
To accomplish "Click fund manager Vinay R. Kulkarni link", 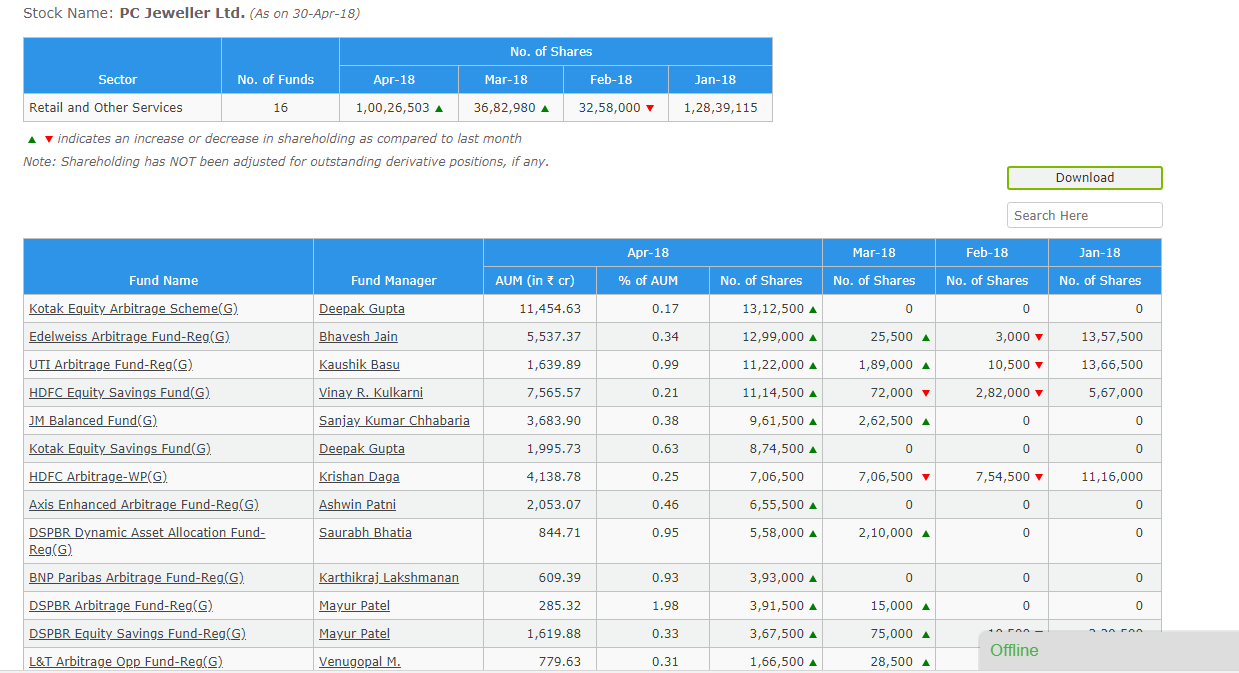I will point(370,393).
